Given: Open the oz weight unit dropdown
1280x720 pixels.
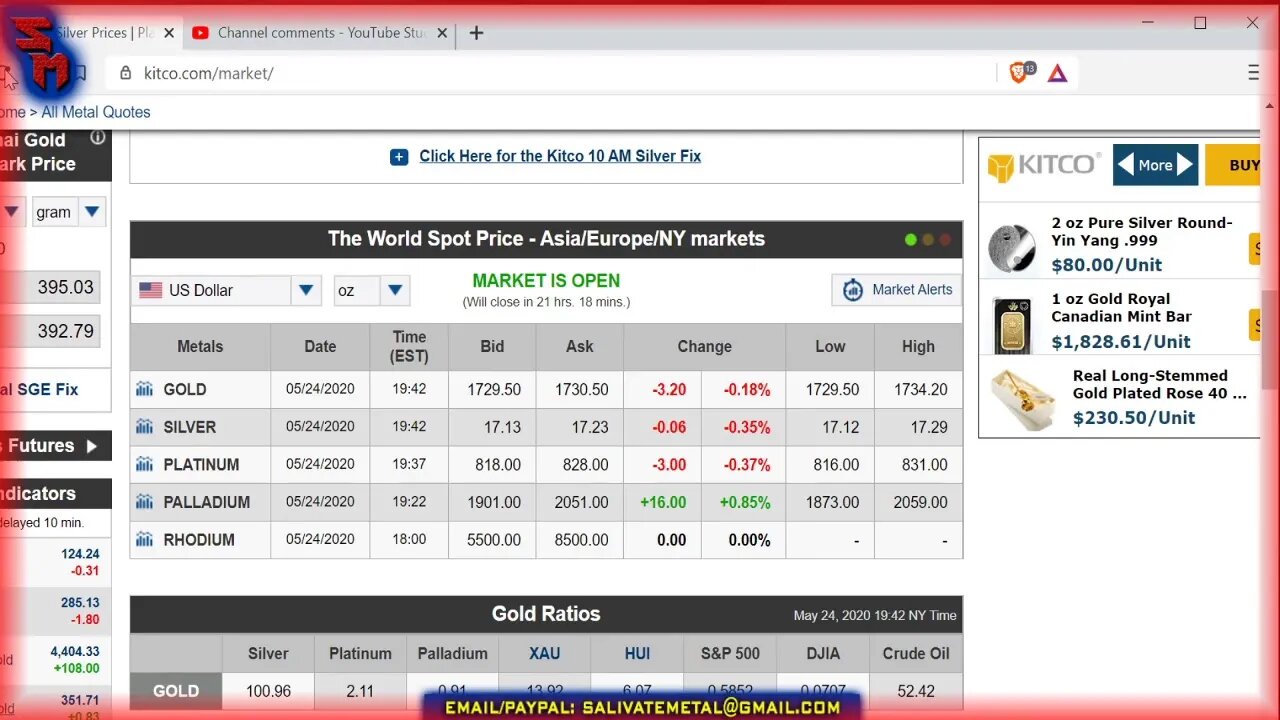Looking at the screenshot, I should coord(395,290).
